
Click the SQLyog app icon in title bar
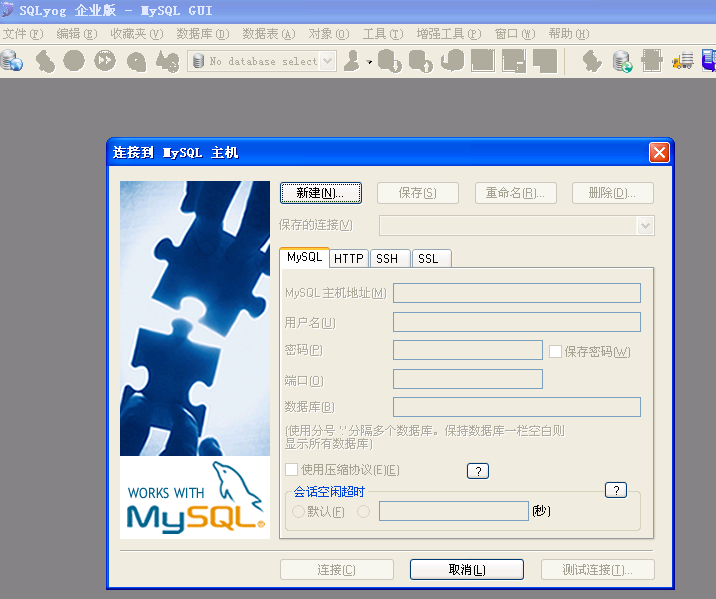point(6,10)
